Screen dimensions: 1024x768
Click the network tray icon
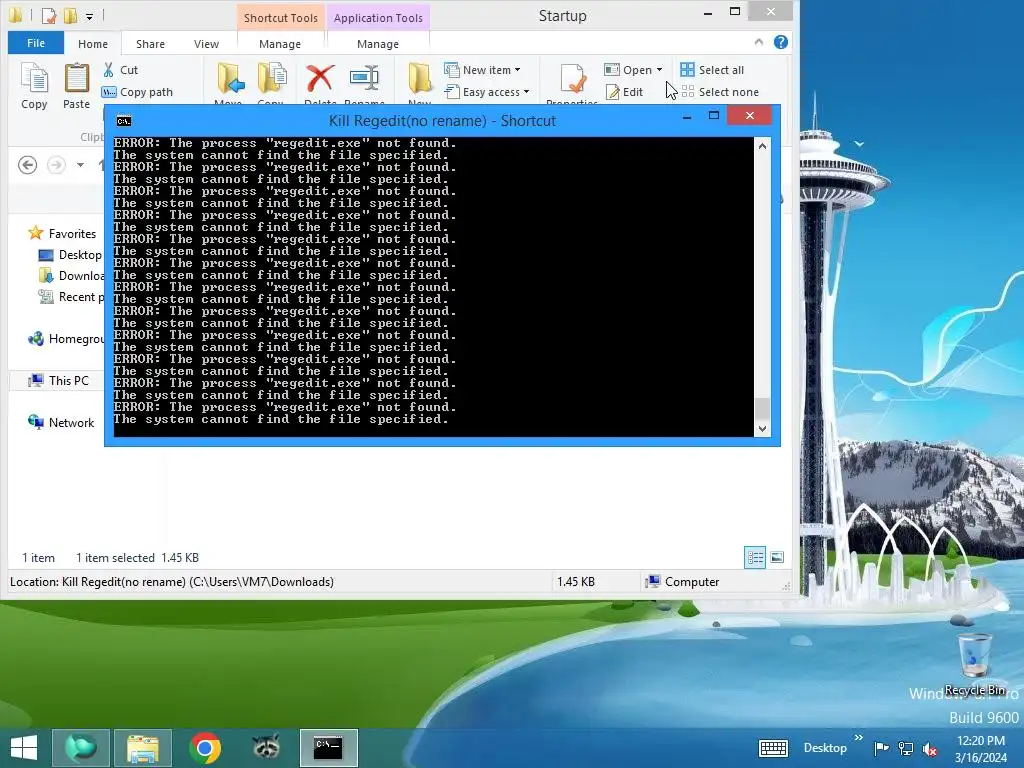[x=906, y=748]
